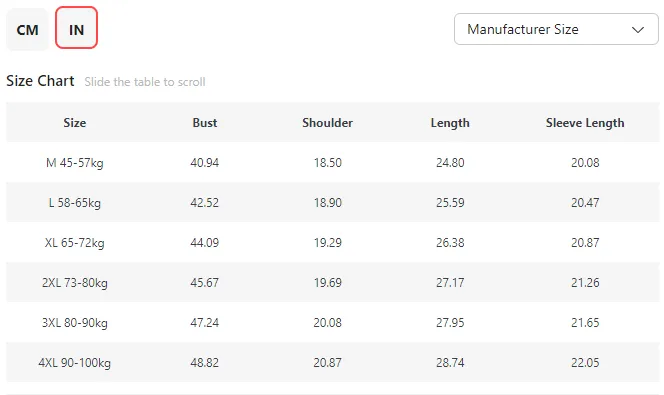Select the L 58-65kg size row
664x395 pixels.
tap(332, 202)
